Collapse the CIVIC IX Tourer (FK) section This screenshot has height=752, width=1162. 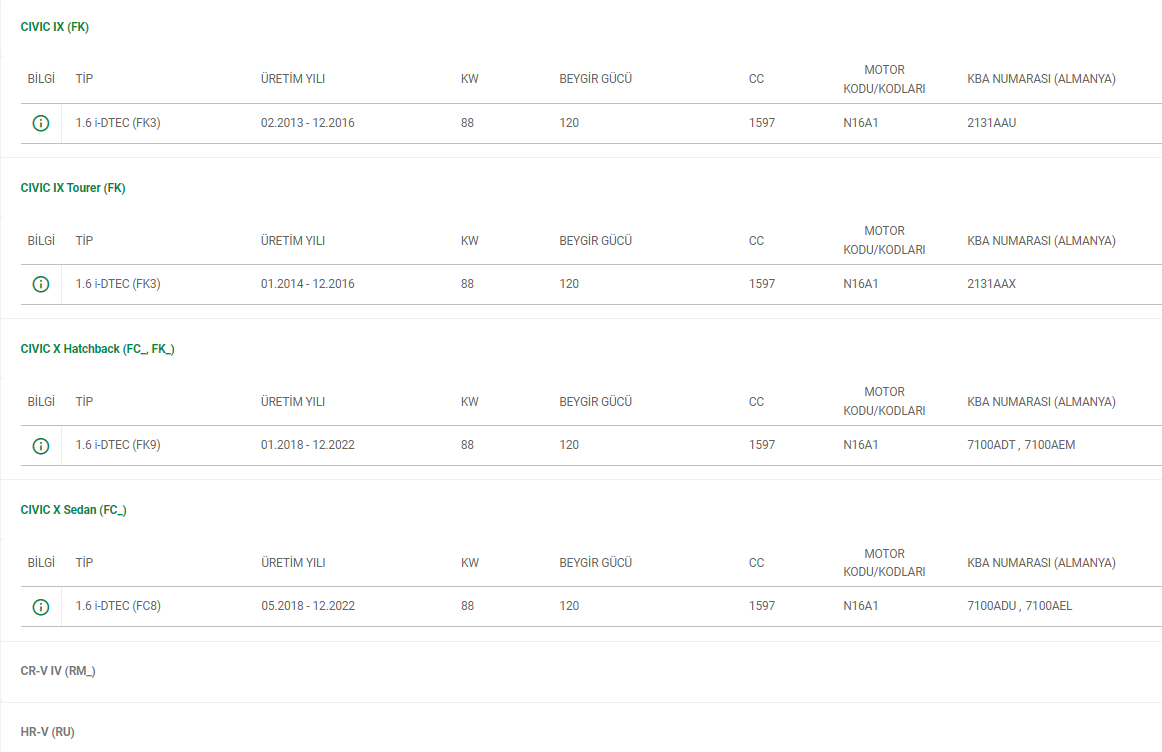click(73, 188)
